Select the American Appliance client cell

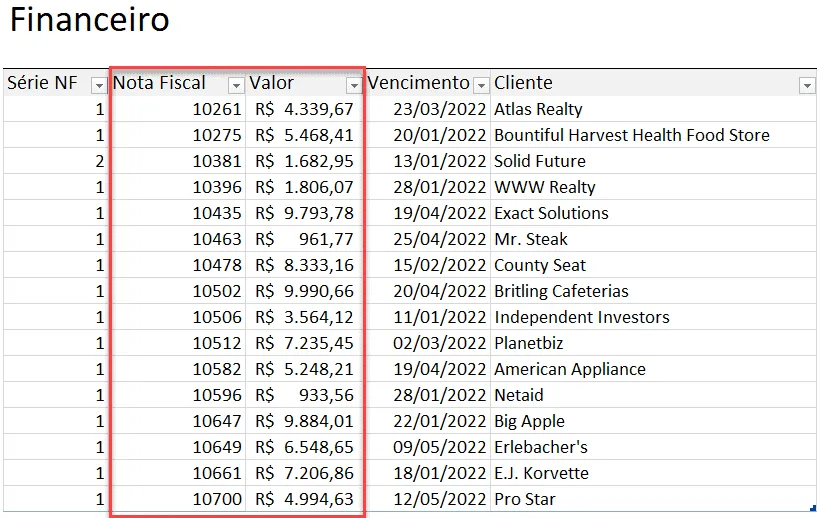pos(653,369)
